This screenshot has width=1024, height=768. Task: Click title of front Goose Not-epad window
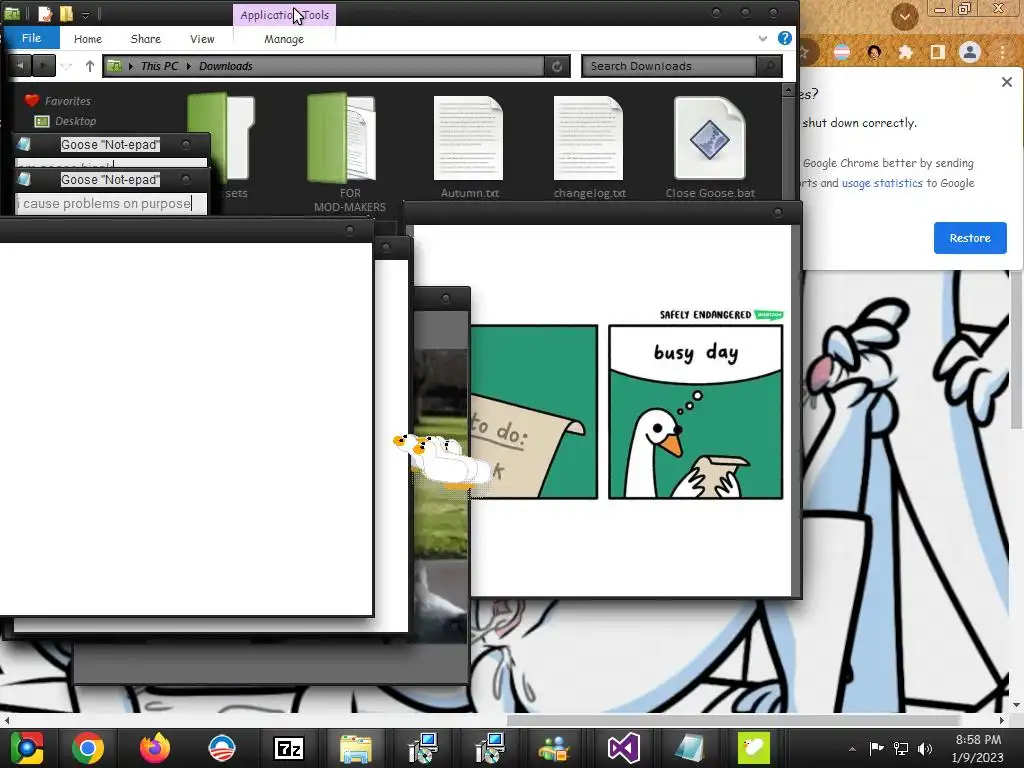pos(110,180)
